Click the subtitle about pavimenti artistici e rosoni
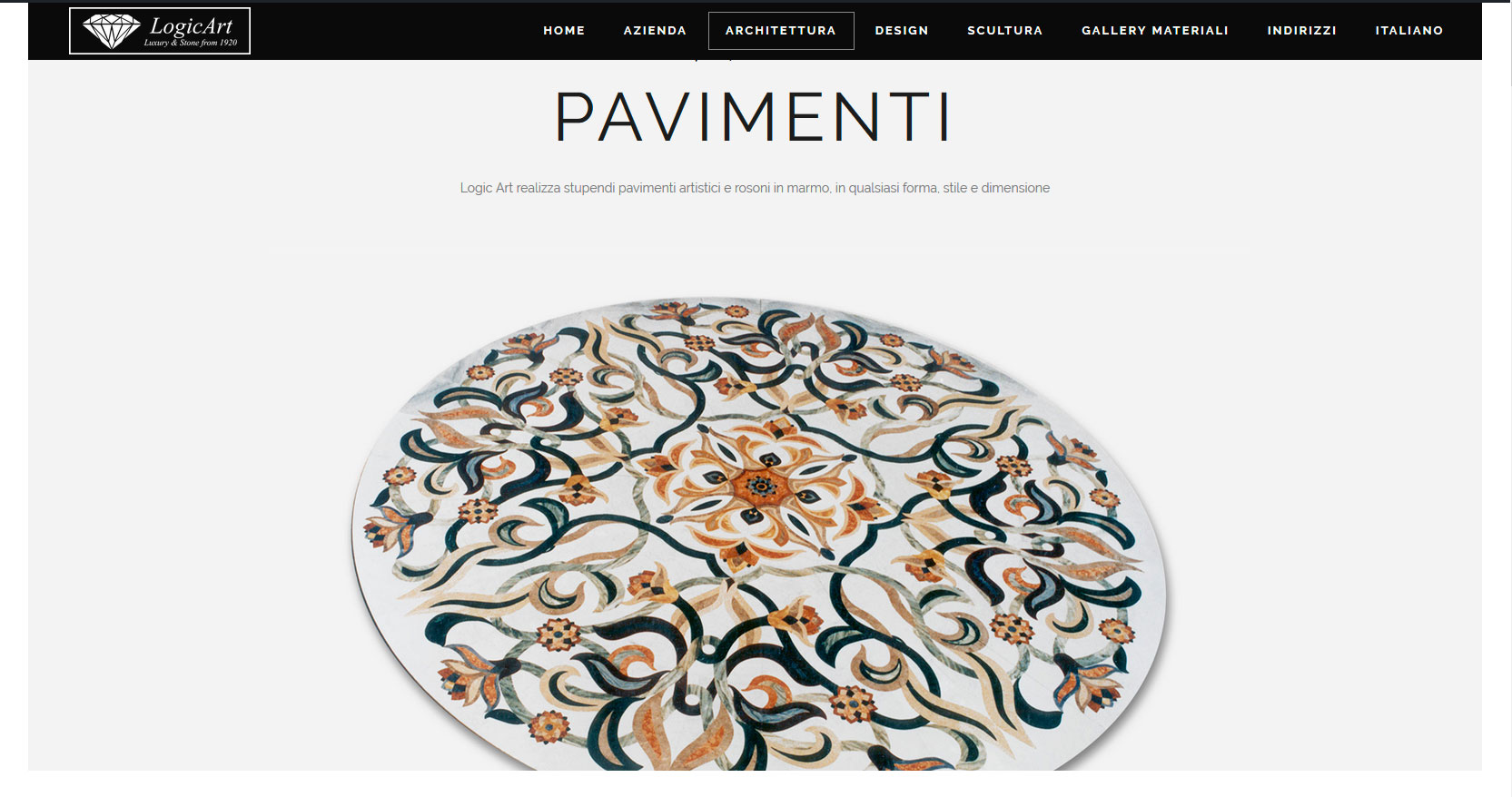The width and height of the screenshot is (1512, 797). (755, 188)
